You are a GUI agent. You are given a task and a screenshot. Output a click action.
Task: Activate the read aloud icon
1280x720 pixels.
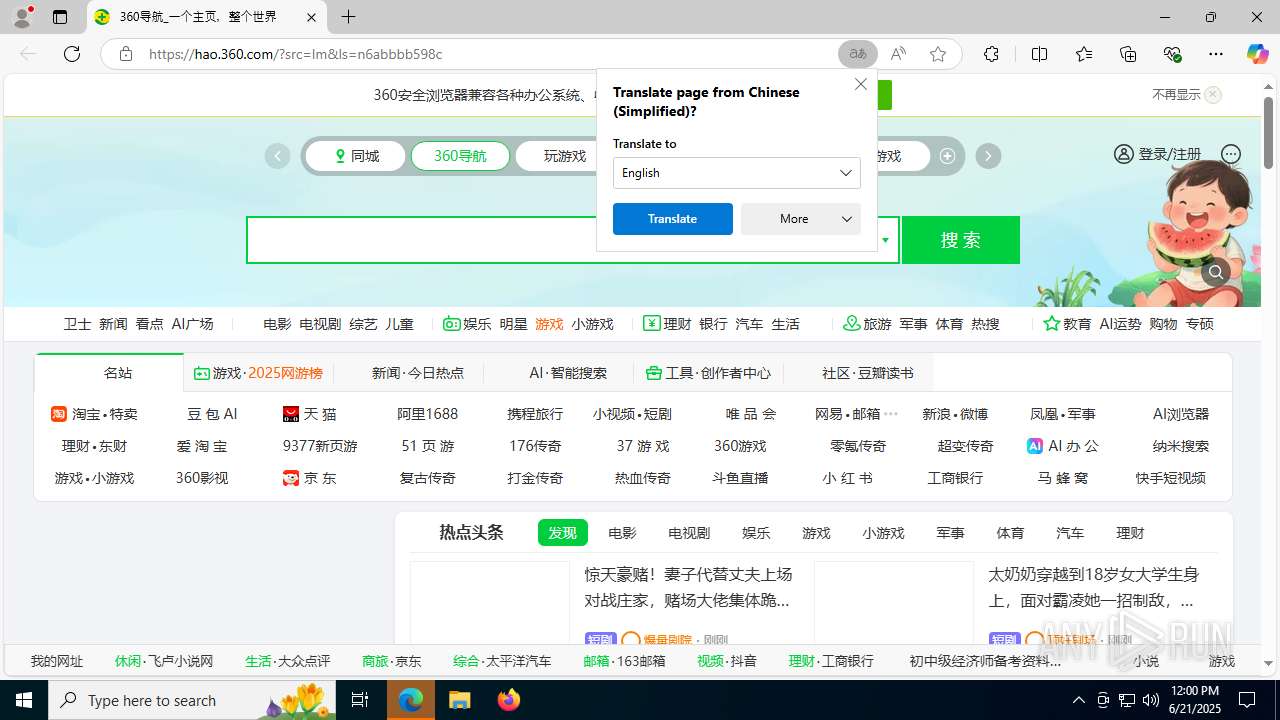pyautogui.click(x=898, y=54)
